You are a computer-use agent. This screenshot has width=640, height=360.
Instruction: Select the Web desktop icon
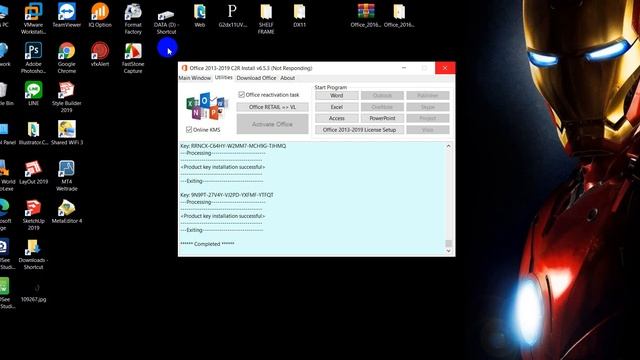coord(200,15)
